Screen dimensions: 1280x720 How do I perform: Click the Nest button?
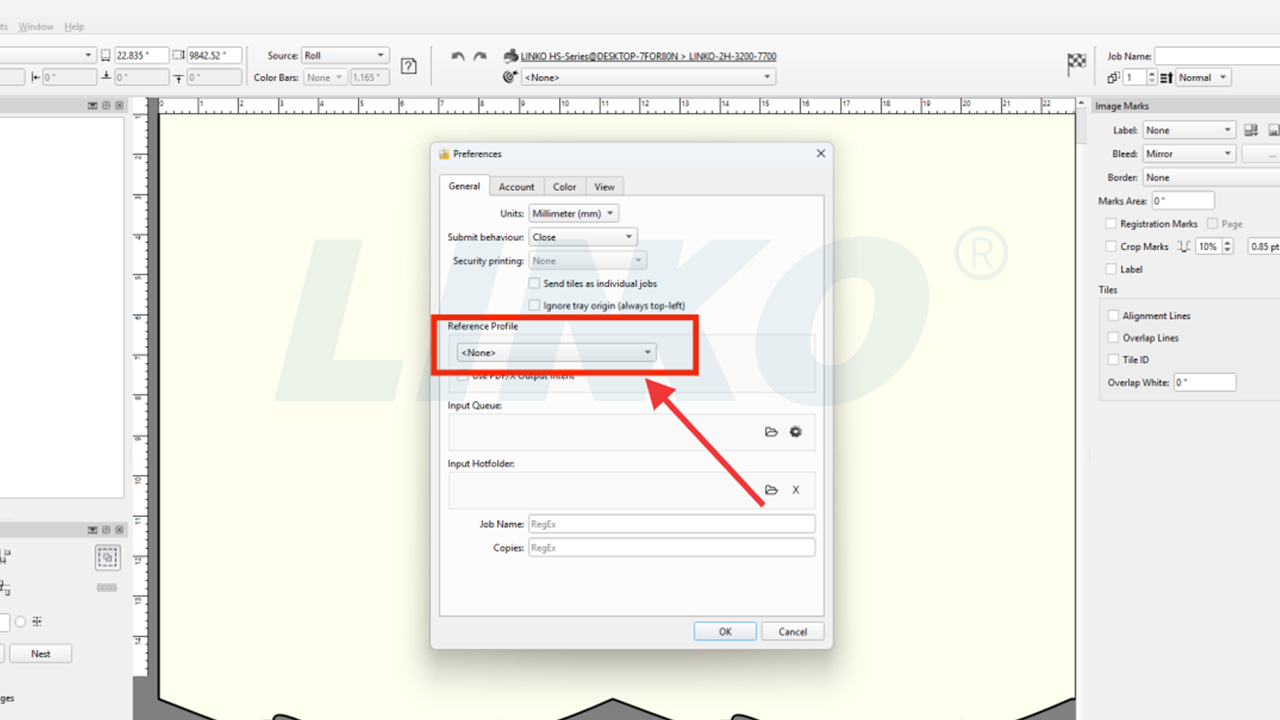(x=41, y=654)
